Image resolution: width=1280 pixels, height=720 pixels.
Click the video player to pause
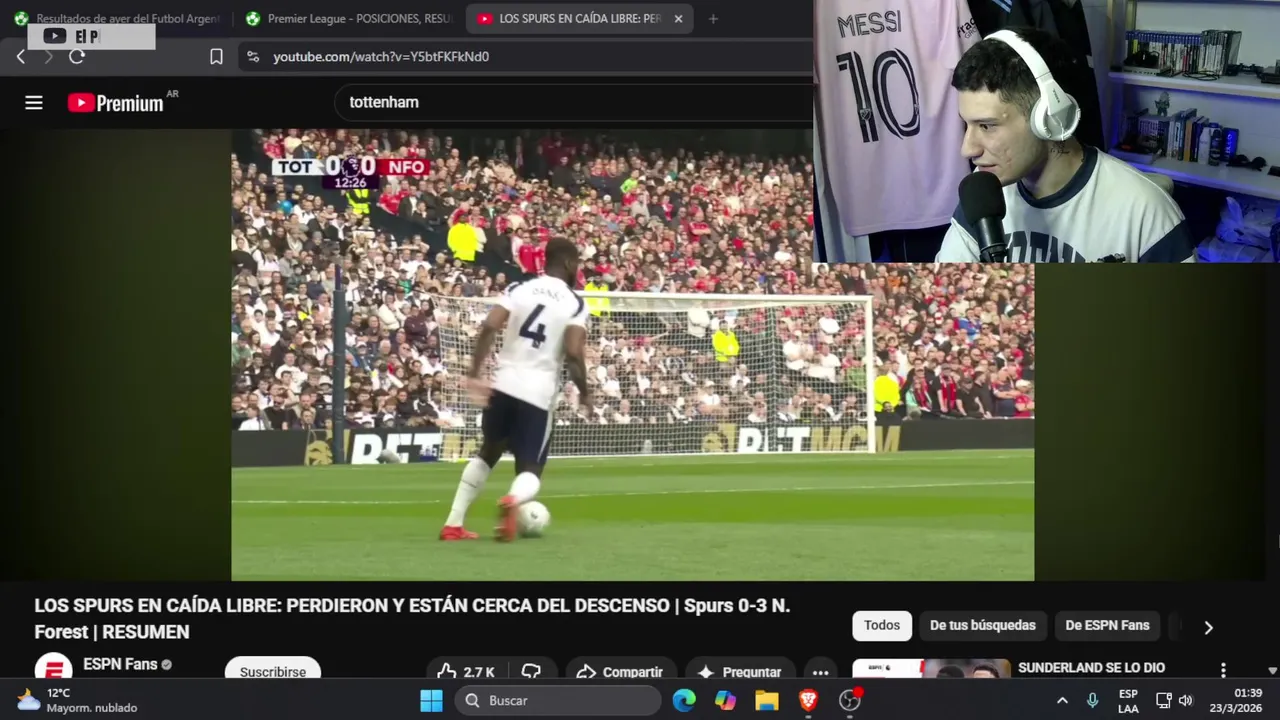632,355
